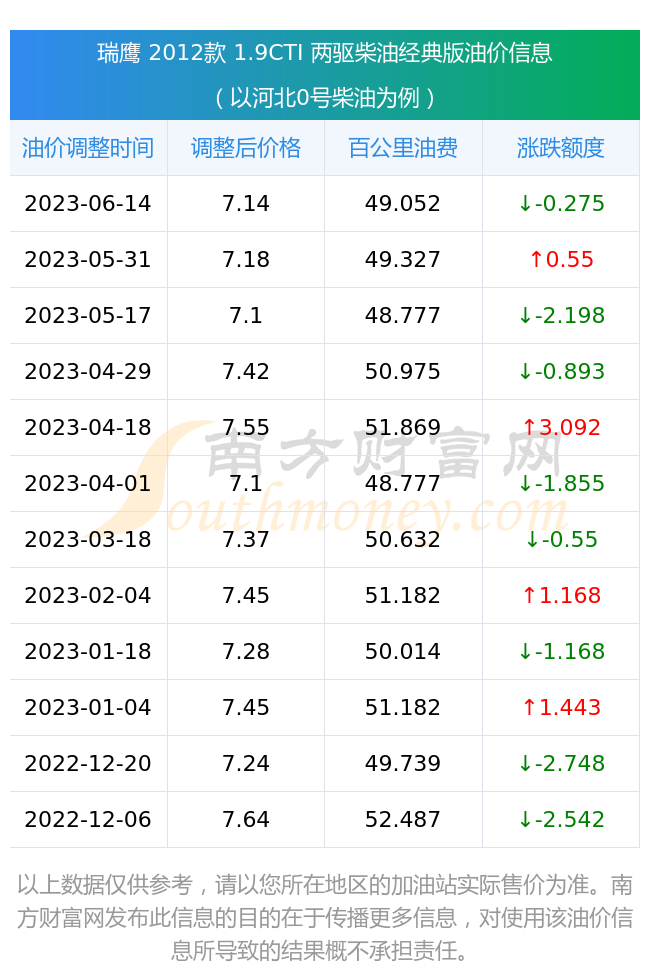
Task: Click the price 7.37 cell
Action: (246, 540)
